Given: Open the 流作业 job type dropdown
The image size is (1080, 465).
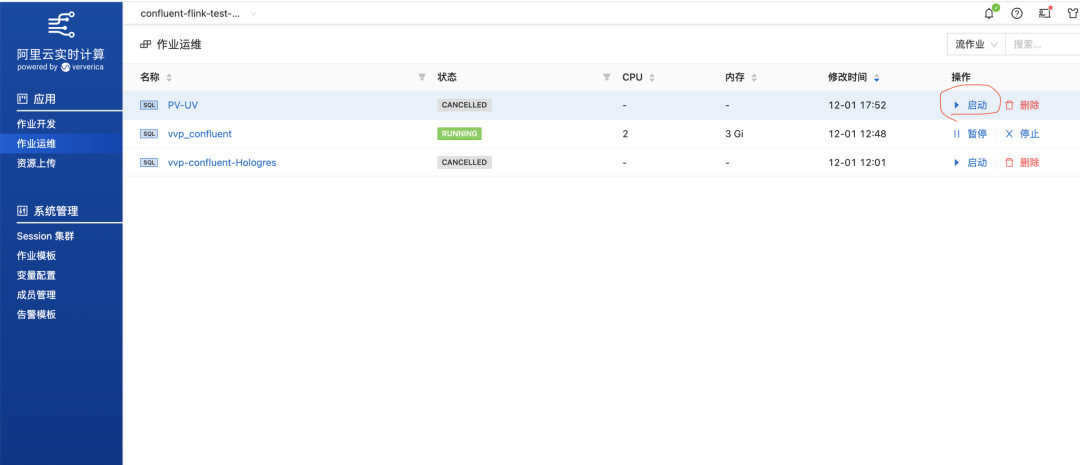Looking at the screenshot, I should click(976, 44).
